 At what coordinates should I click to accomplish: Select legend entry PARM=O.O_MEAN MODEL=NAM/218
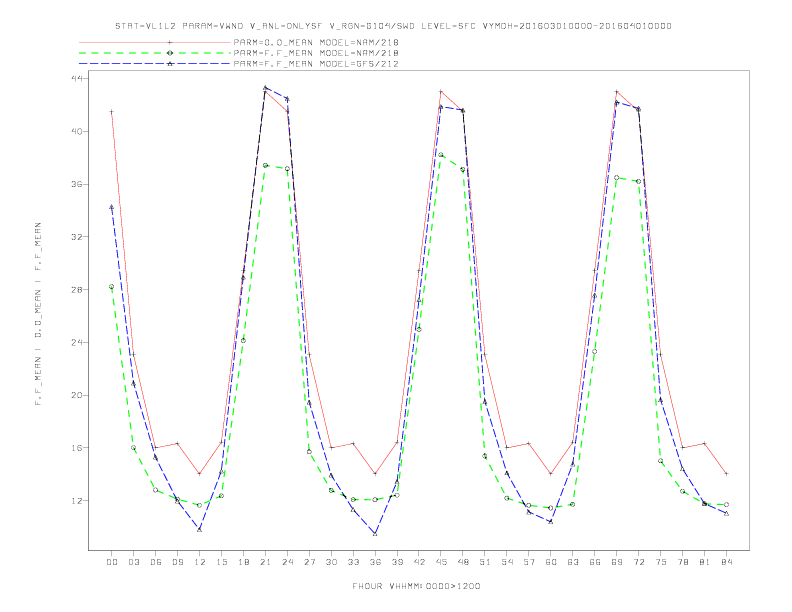coord(316,43)
